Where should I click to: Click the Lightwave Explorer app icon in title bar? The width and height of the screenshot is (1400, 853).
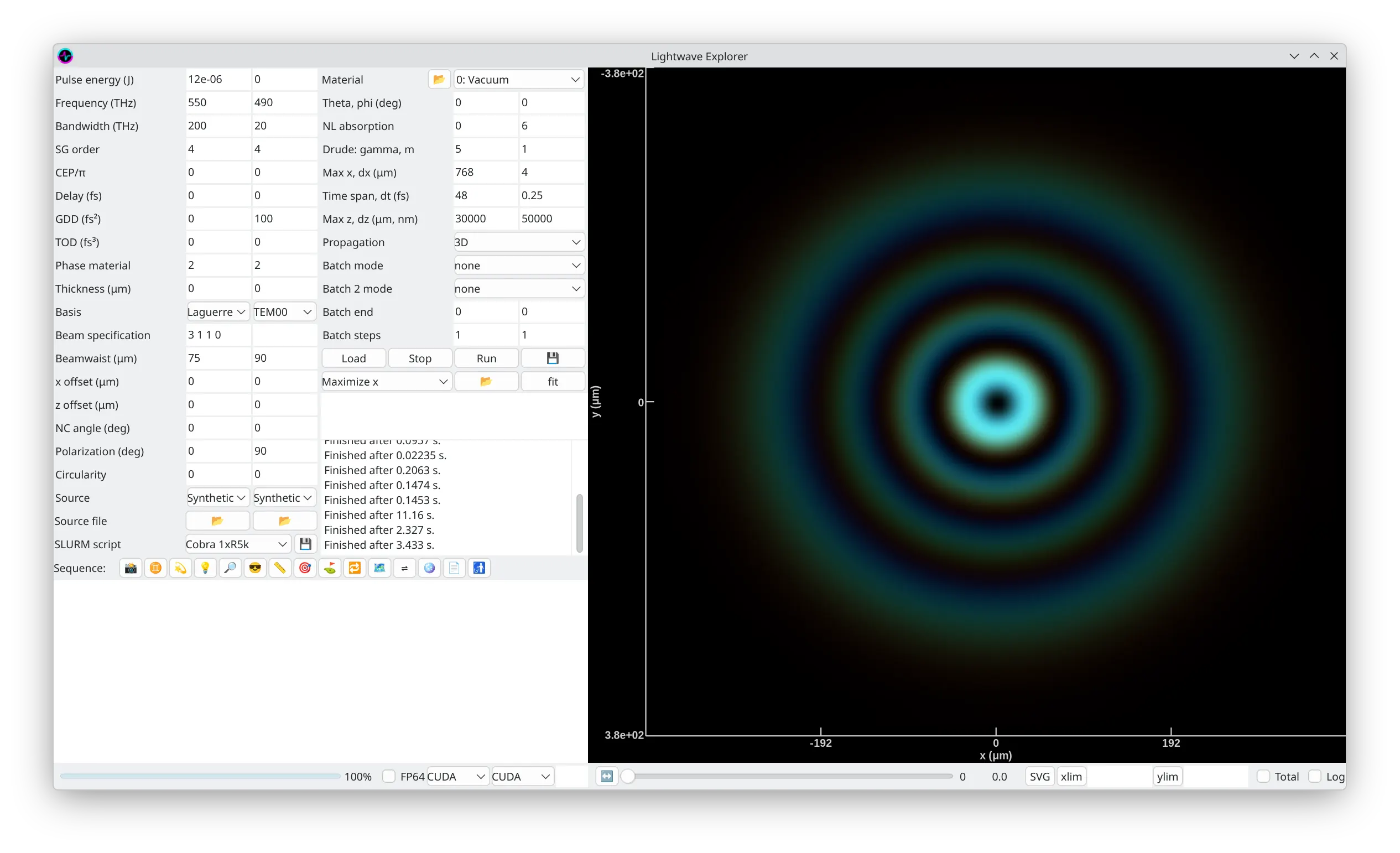65,56
